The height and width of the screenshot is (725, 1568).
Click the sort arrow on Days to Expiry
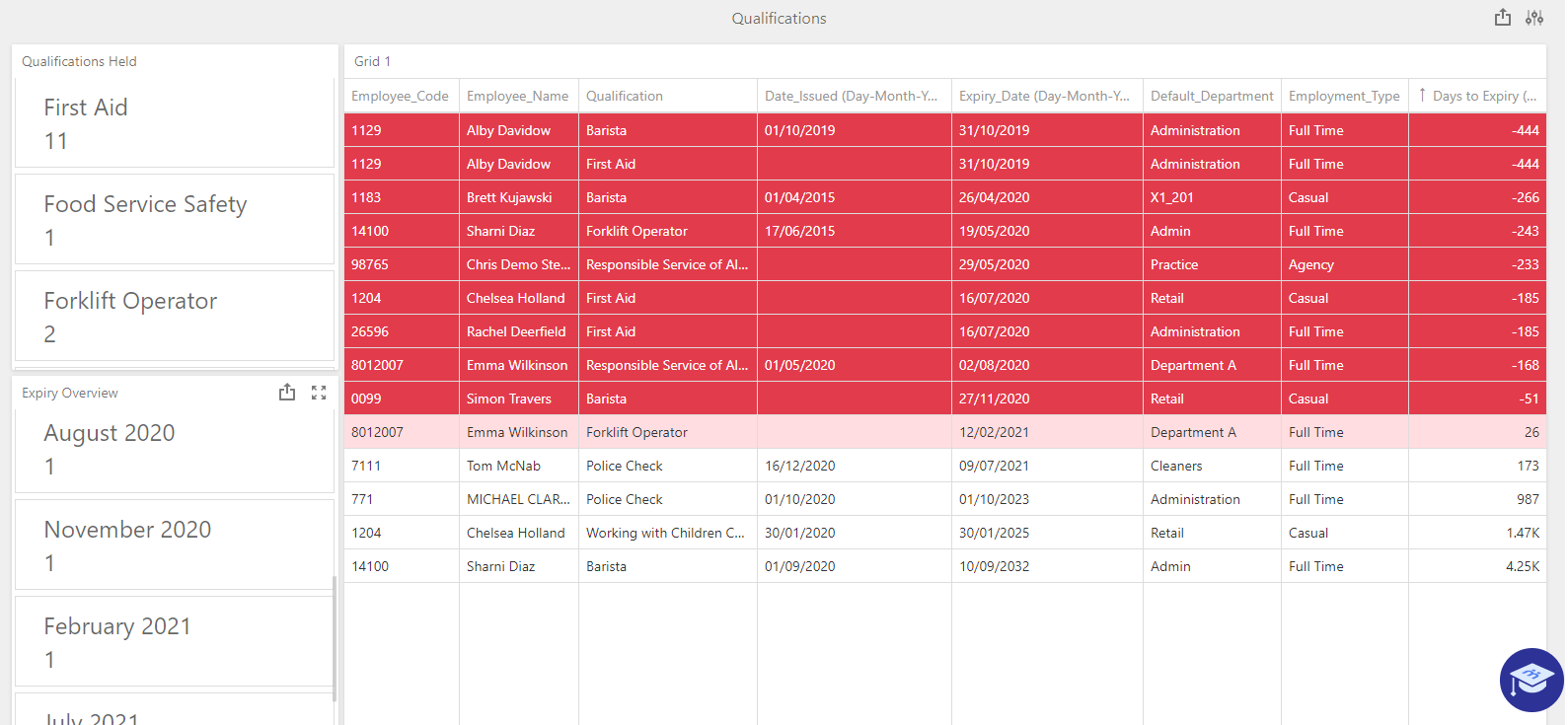(x=1422, y=95)
